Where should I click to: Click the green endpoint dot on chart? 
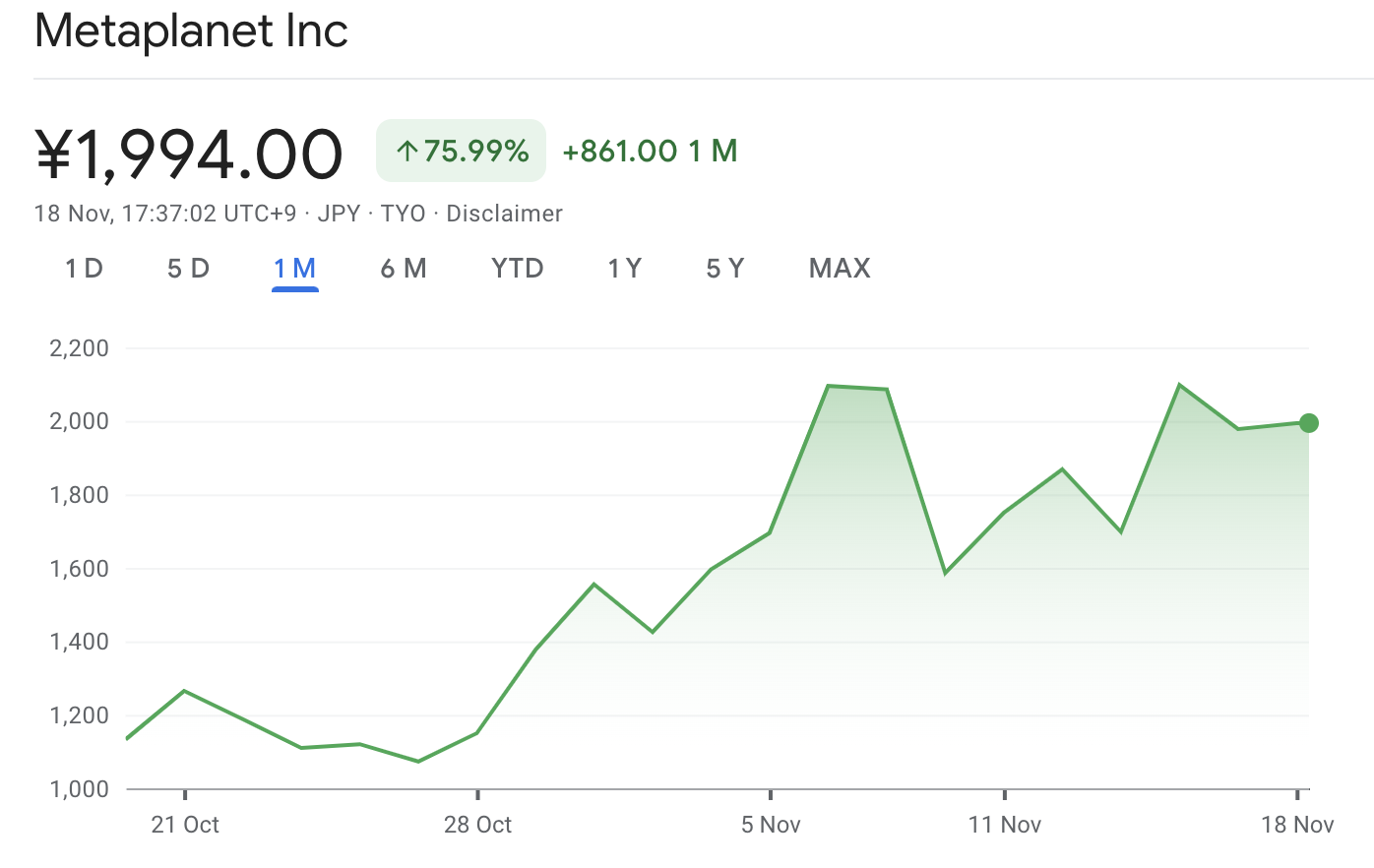coord(1308,423)
